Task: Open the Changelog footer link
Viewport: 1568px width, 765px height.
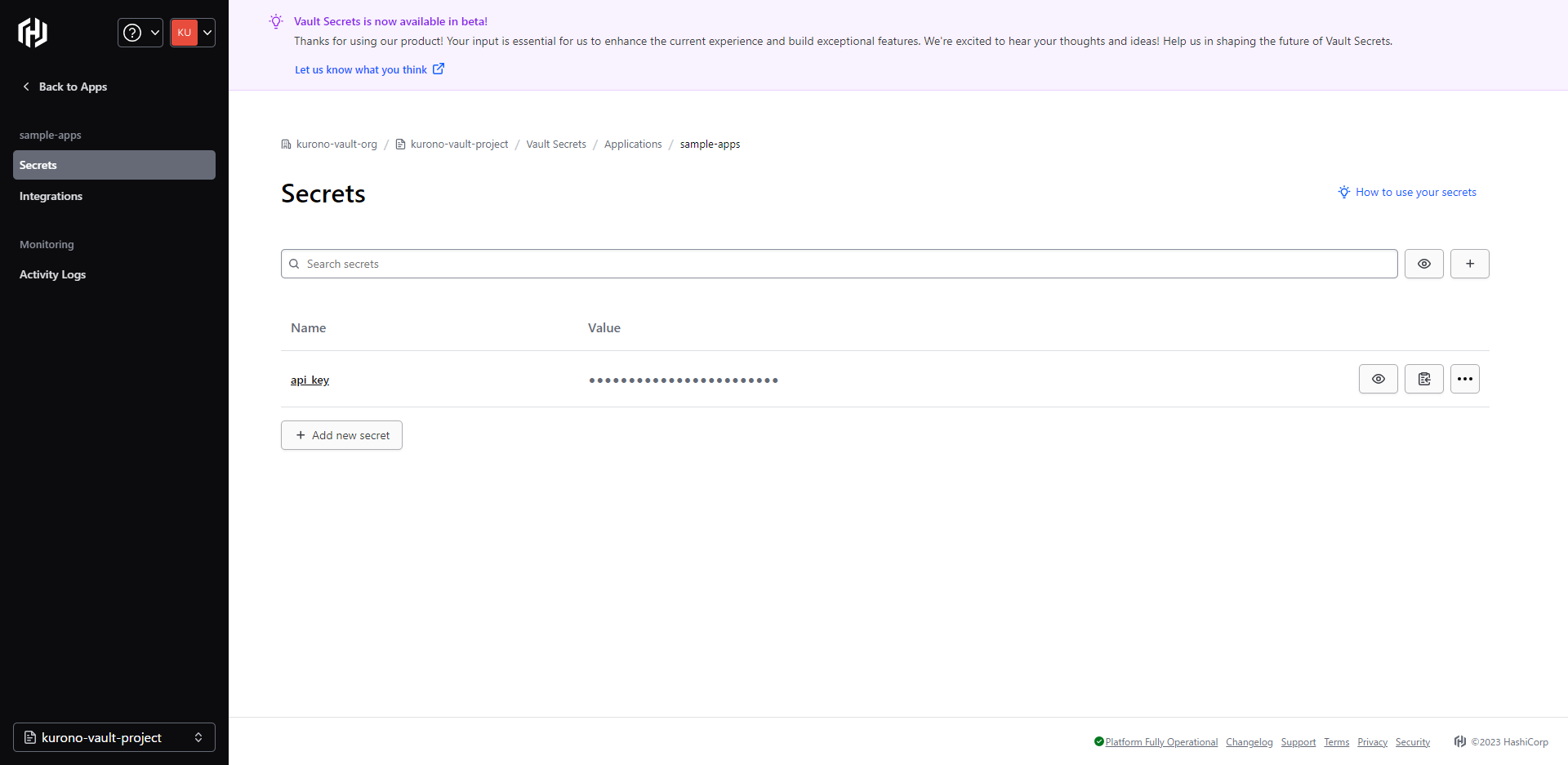Action: pyautogui.click(x=1249, y=742)
